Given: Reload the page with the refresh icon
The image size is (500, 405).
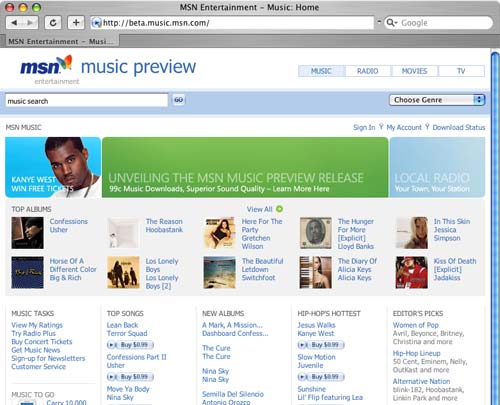Looking at the screenshot, I should tap(53, 23).
